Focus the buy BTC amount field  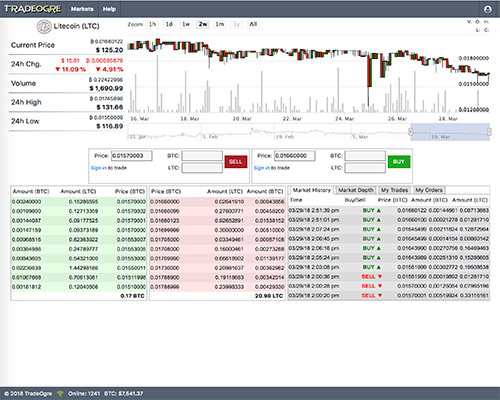pos(365,156)
